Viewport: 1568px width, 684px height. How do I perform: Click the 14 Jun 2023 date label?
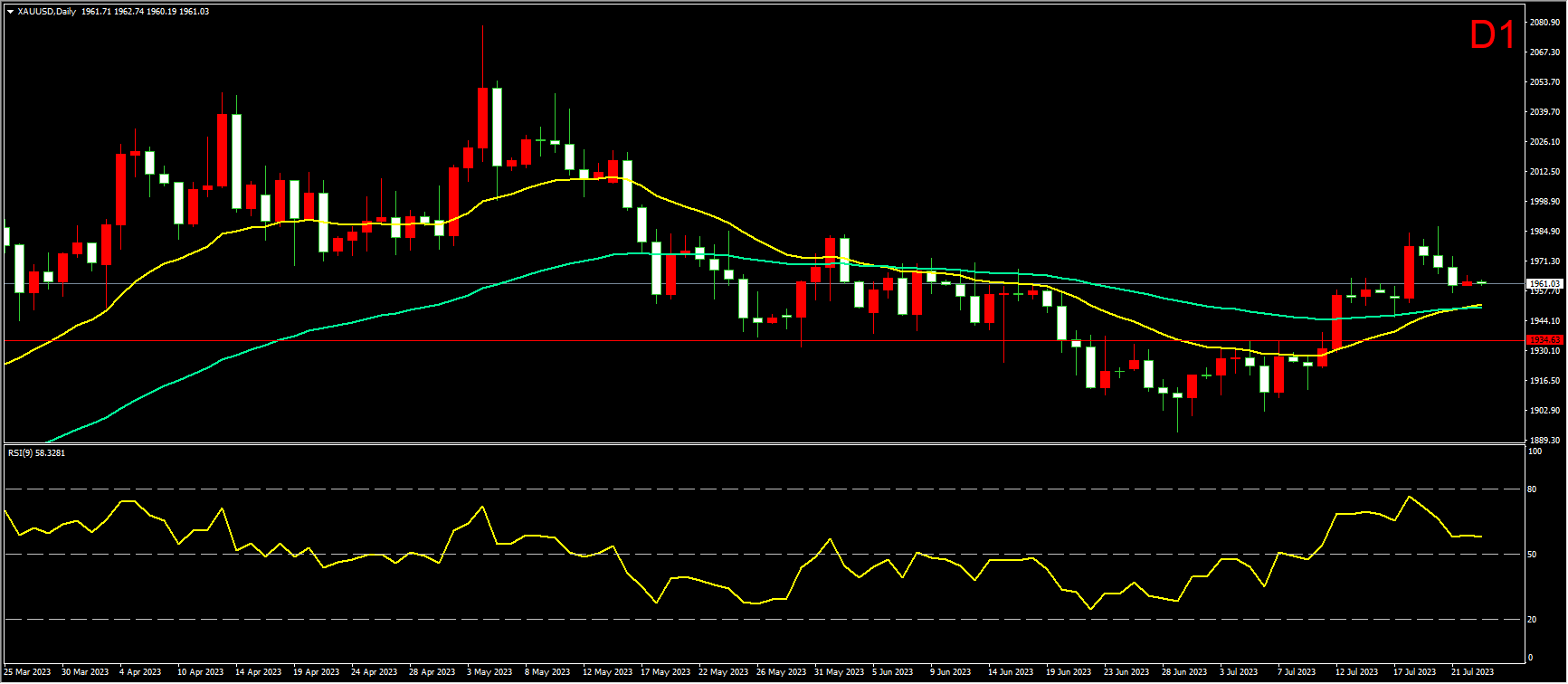coord(1011,672)
